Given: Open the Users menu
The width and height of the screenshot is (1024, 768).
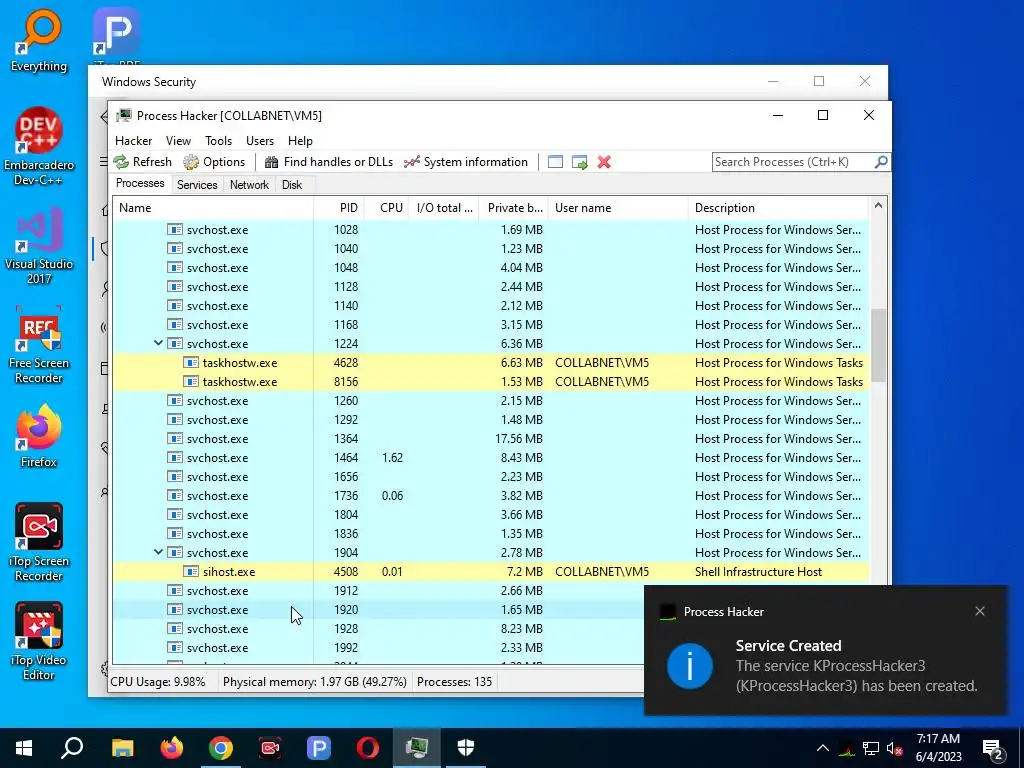Looking at the screenshot, I should pyautogui.click(x=260, y=141).
